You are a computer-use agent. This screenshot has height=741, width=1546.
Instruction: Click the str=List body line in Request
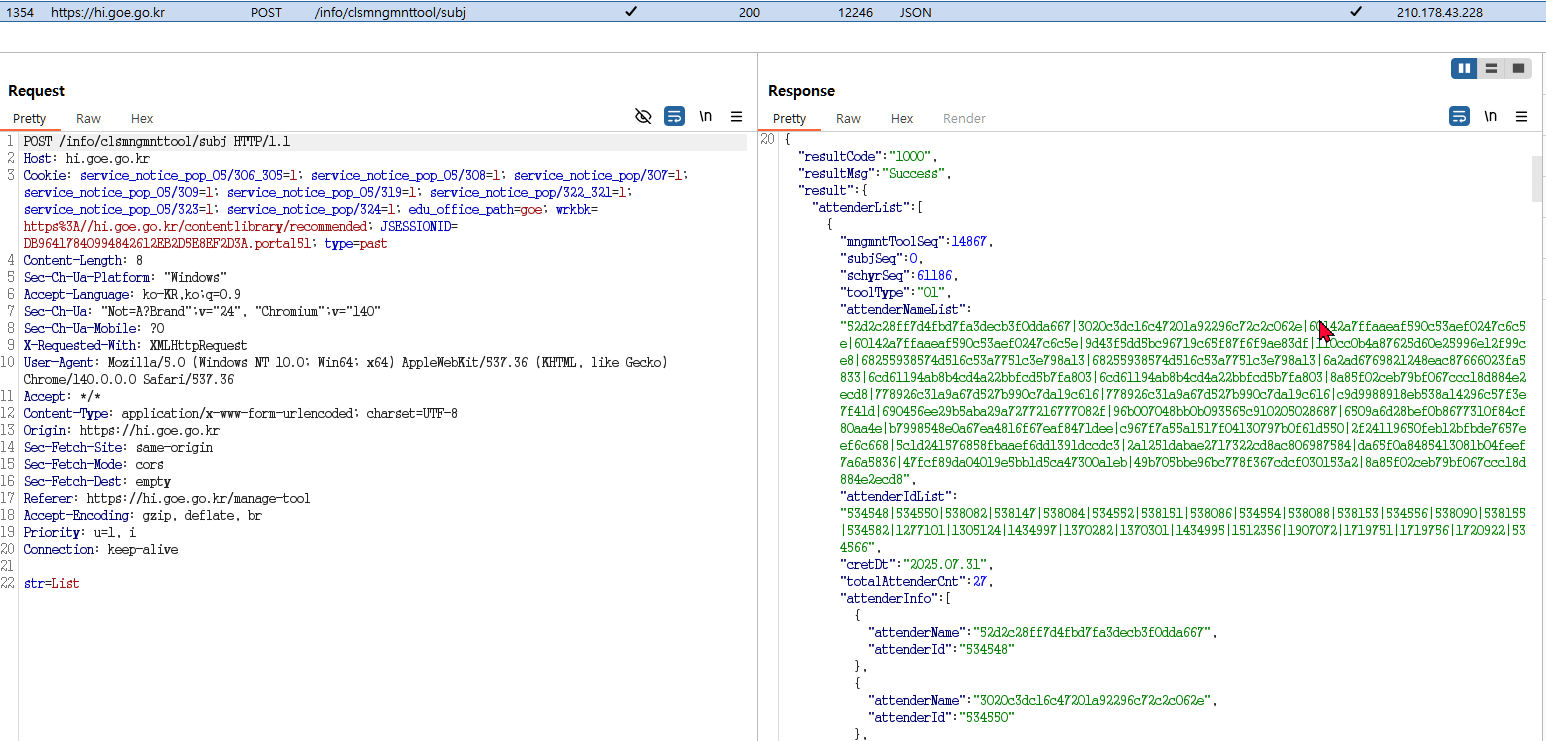51,583
